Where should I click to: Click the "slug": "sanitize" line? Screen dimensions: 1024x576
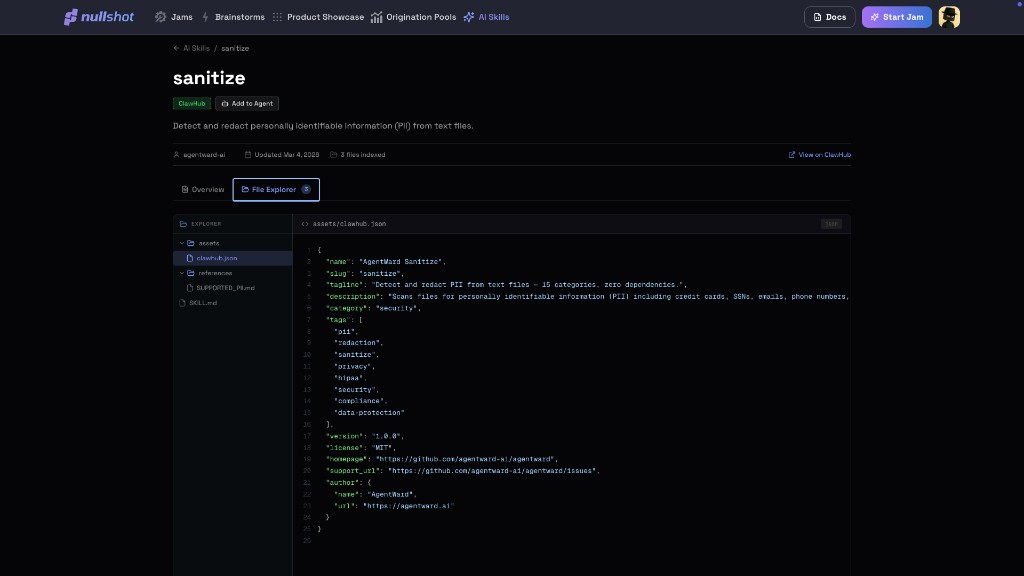[364, 274]
